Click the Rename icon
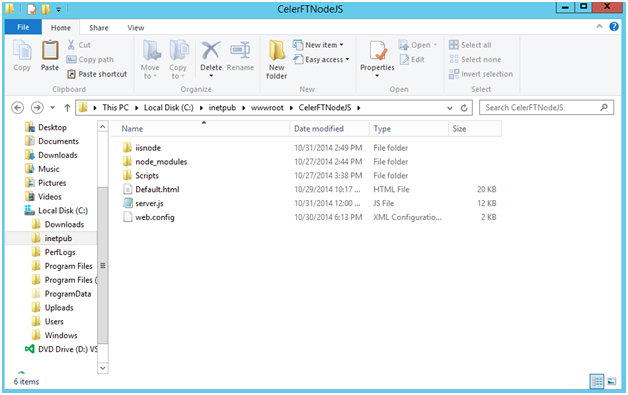Screen dimensions: 628x395 point(240,51)
